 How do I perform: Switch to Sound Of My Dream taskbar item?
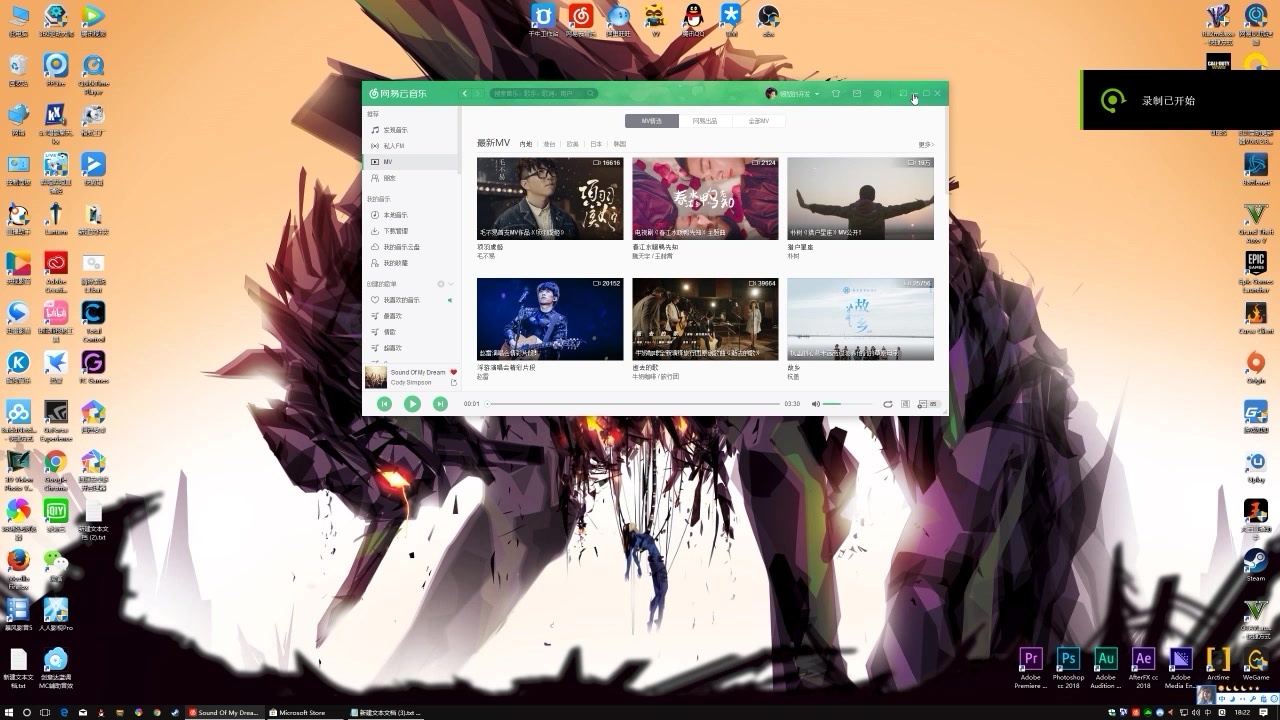click(x=226, y=713)
